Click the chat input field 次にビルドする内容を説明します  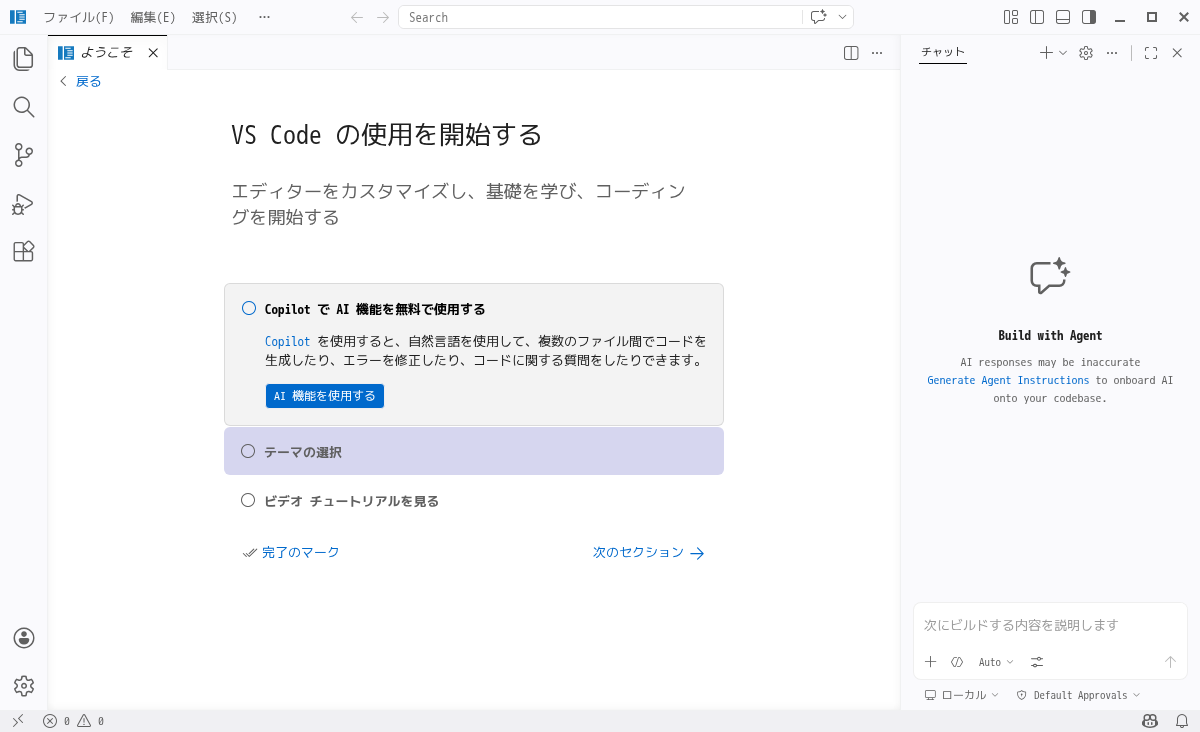[1050, 625]
